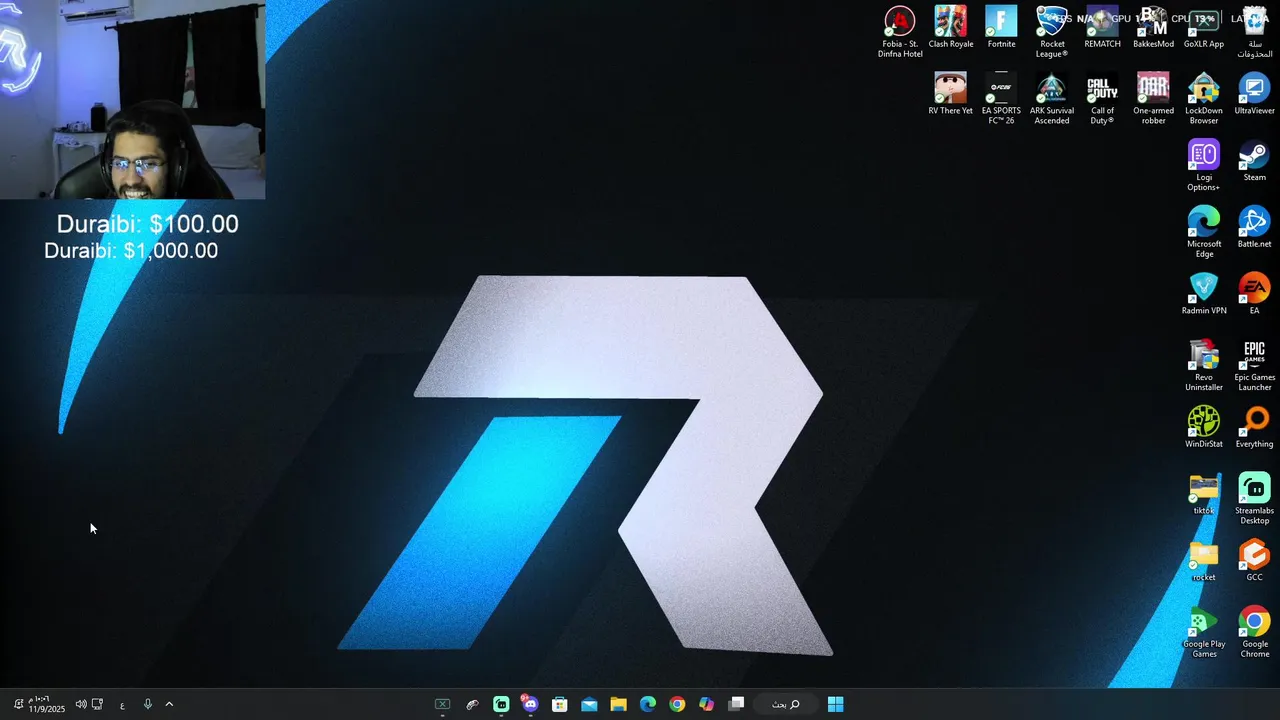1280x720 pixels.
Task: Open Edge from the taskbar
Action: tap(648, 704)
